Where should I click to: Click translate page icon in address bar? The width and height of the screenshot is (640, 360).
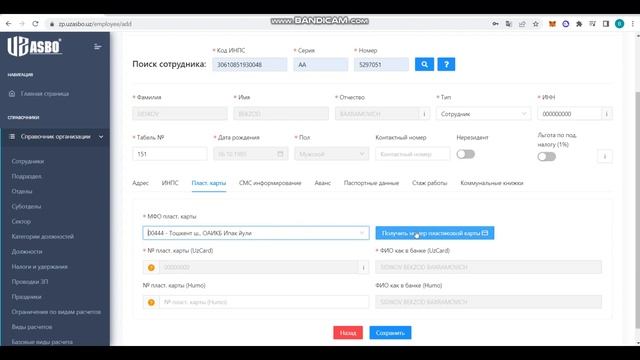click(509, 24)
